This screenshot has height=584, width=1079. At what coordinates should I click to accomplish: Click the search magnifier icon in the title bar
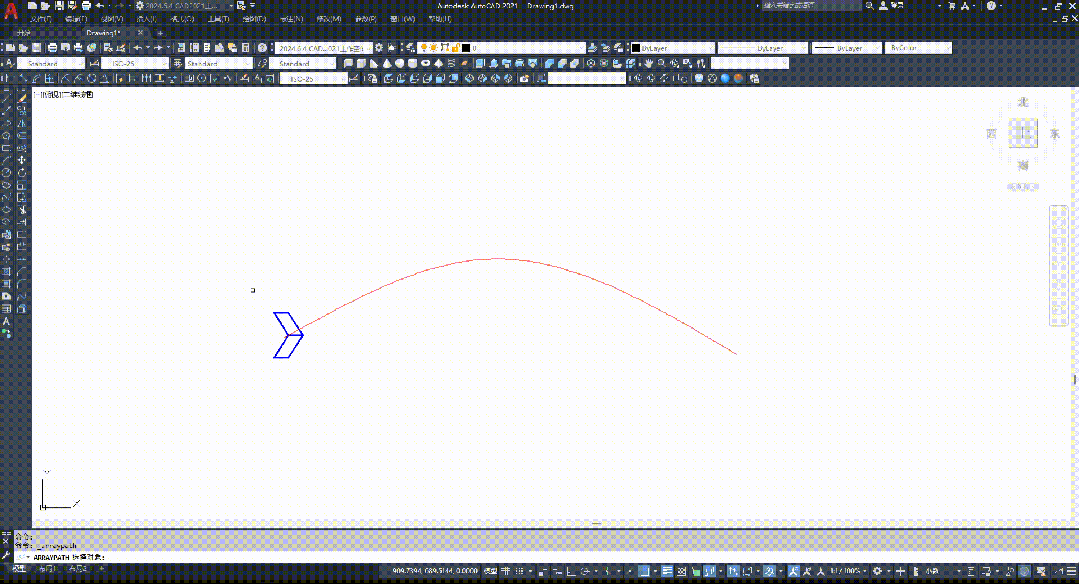870,6
